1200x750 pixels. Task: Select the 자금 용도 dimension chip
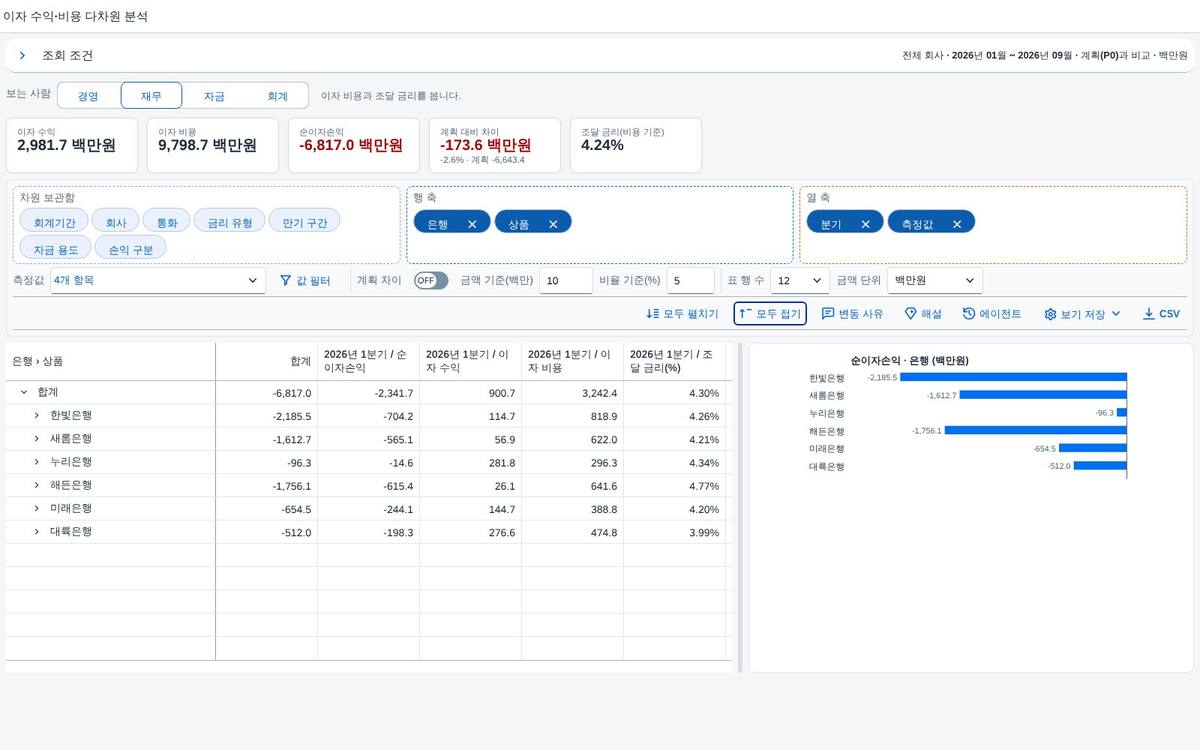tap(55, 250)
